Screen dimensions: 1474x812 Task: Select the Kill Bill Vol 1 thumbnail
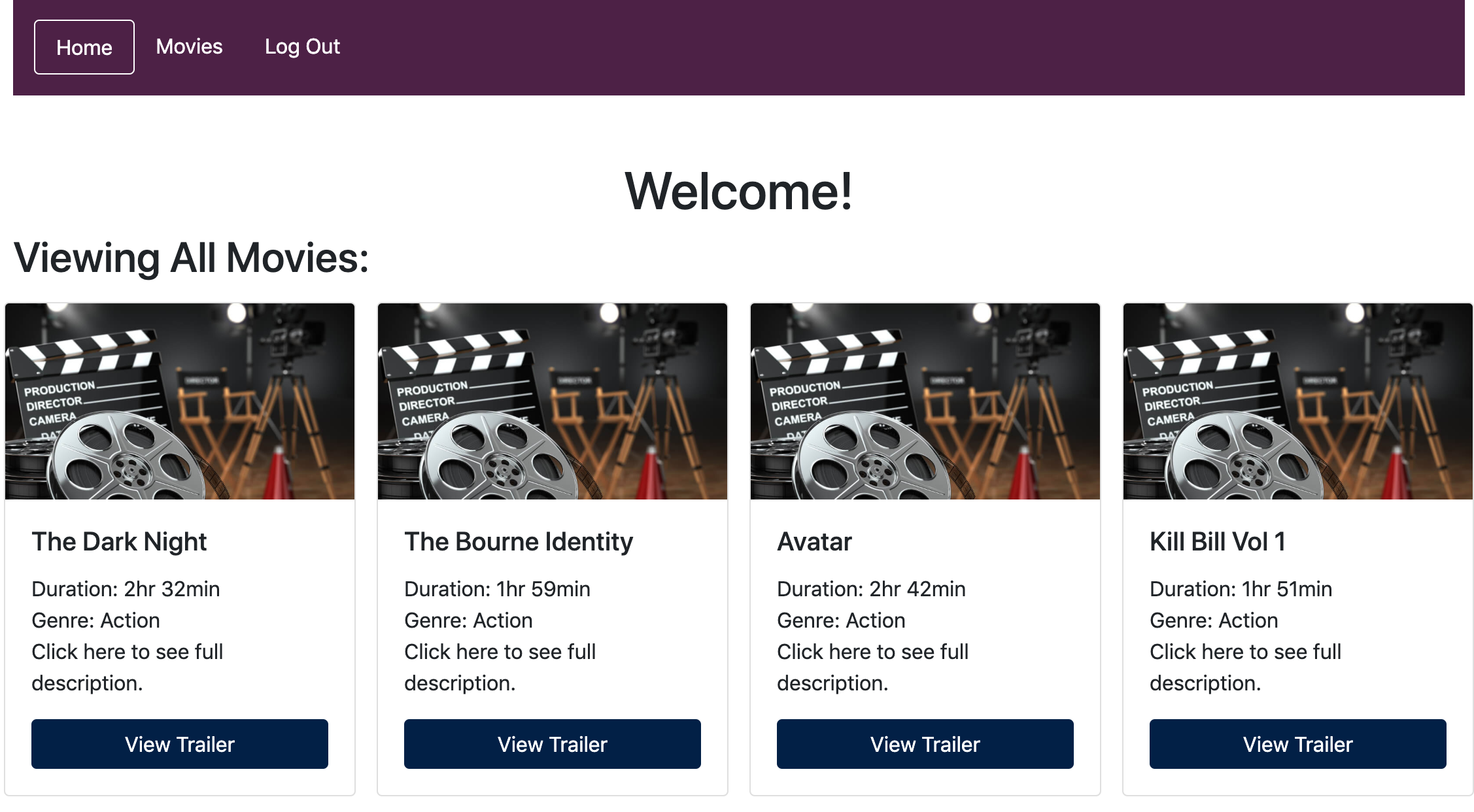click(1298, 401)
